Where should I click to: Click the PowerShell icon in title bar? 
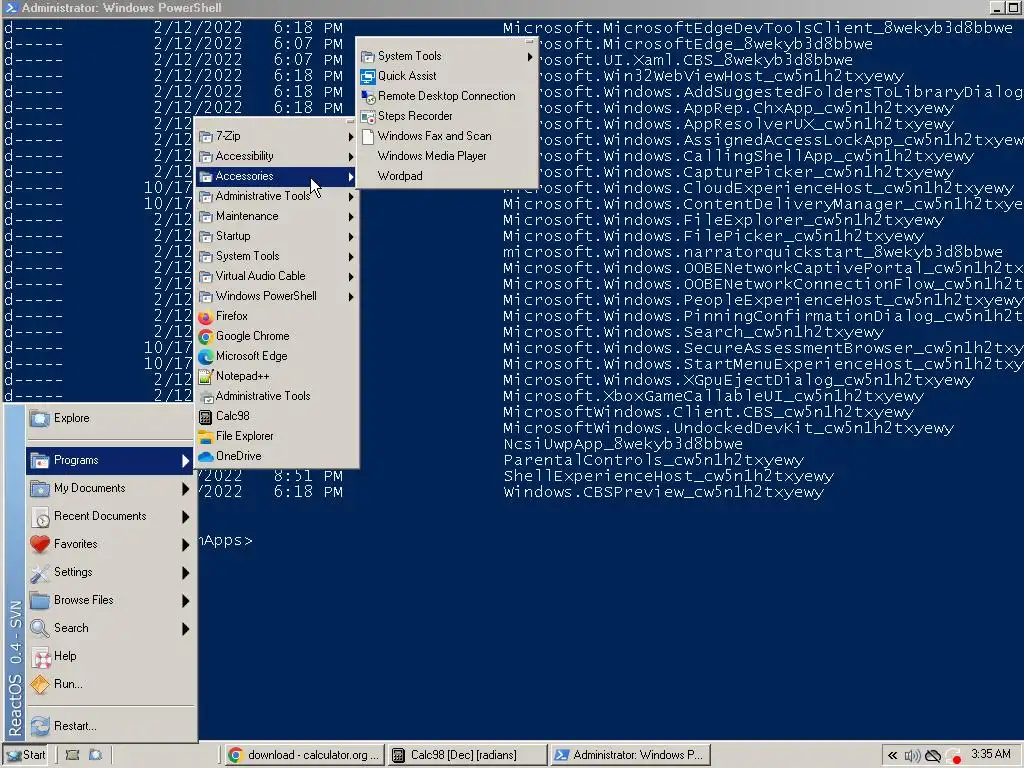pos(10,7)
